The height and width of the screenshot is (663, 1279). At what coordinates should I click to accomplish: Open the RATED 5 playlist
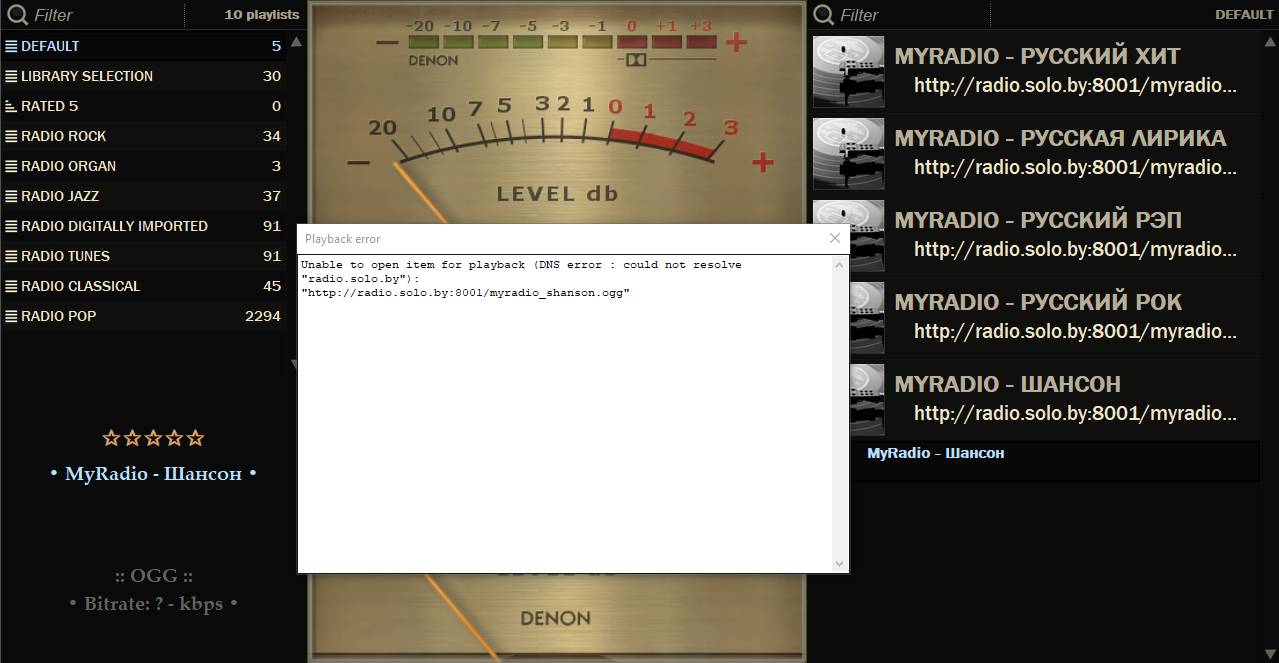click(x=143, y=106)
